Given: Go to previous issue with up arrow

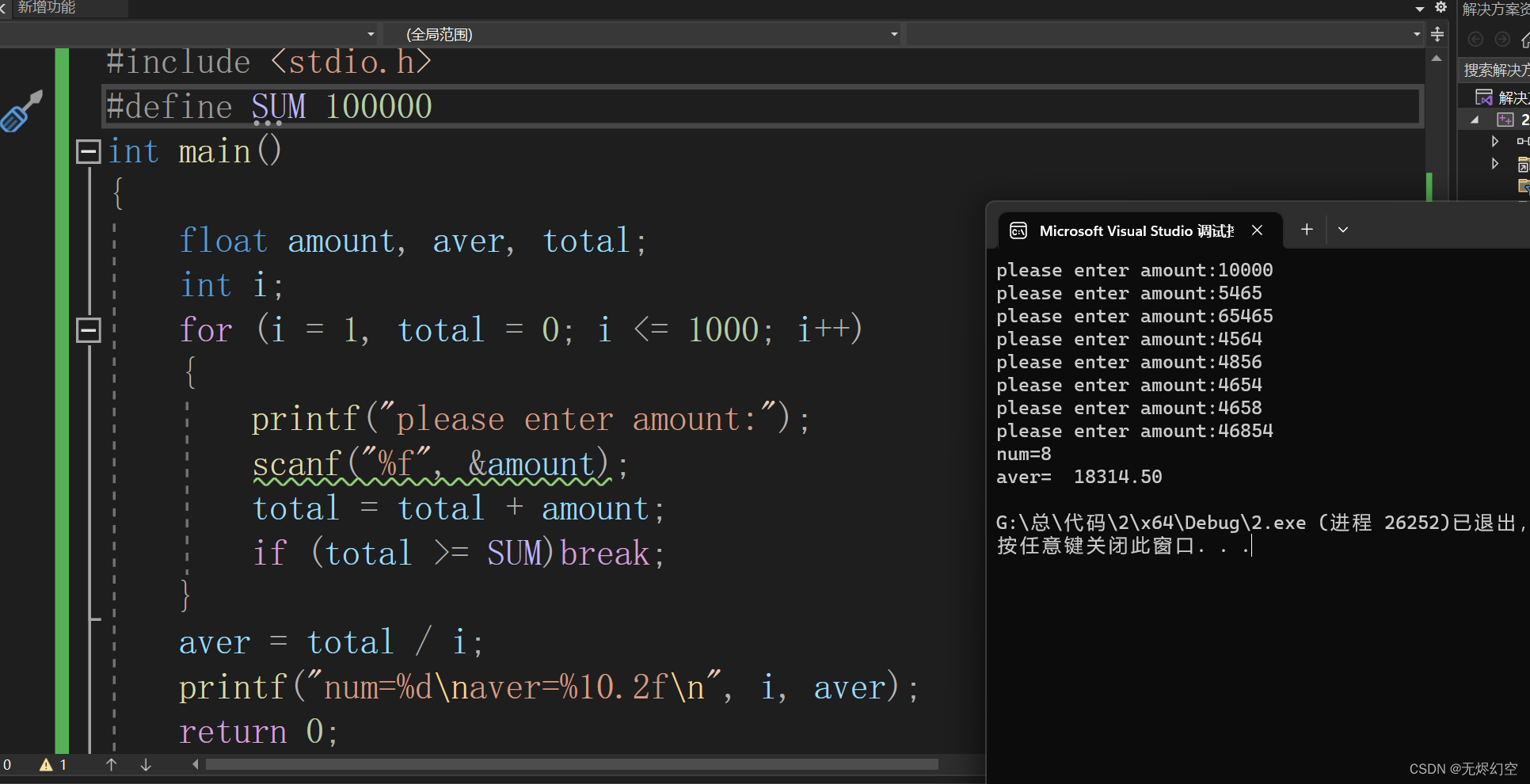Looking at the screenshot, I should 111,765.
